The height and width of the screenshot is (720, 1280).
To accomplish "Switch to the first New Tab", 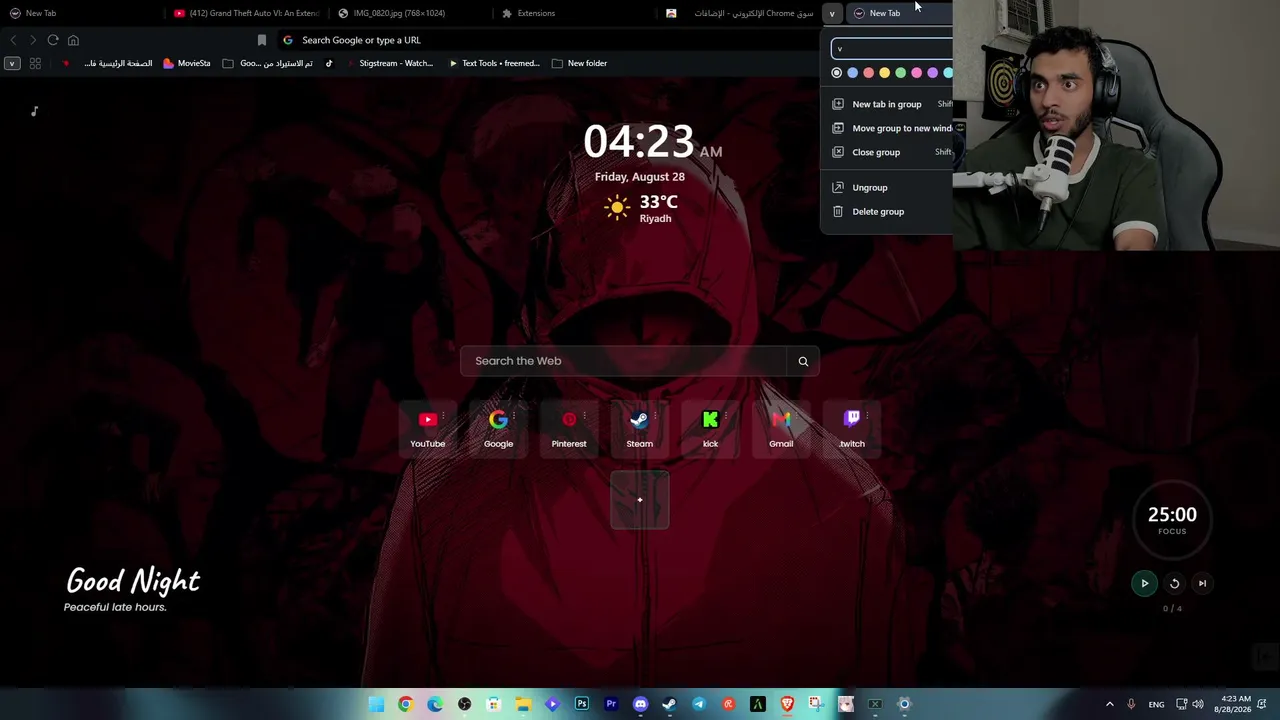I will coord(82,13).
